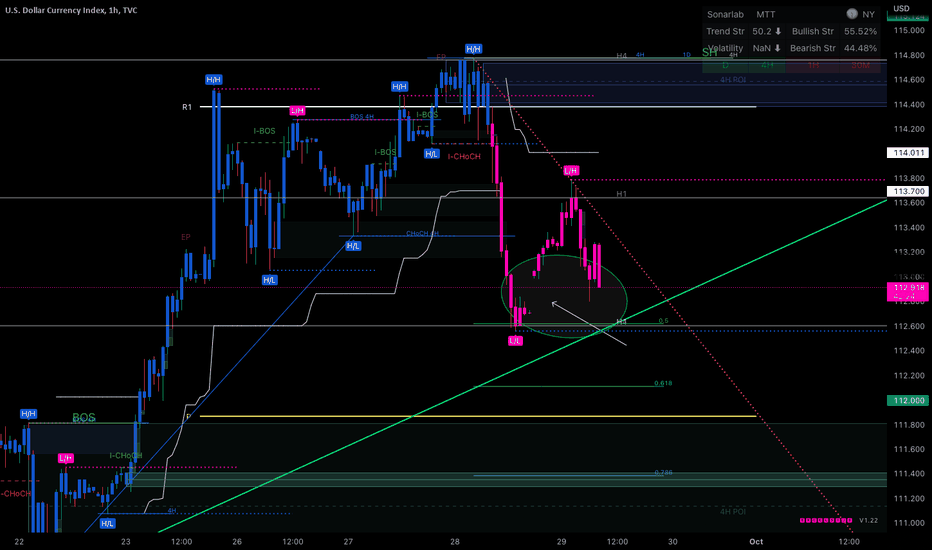The image size is (932, 550).
Task: Click the Trend Str label
Action: coord(725,31)
